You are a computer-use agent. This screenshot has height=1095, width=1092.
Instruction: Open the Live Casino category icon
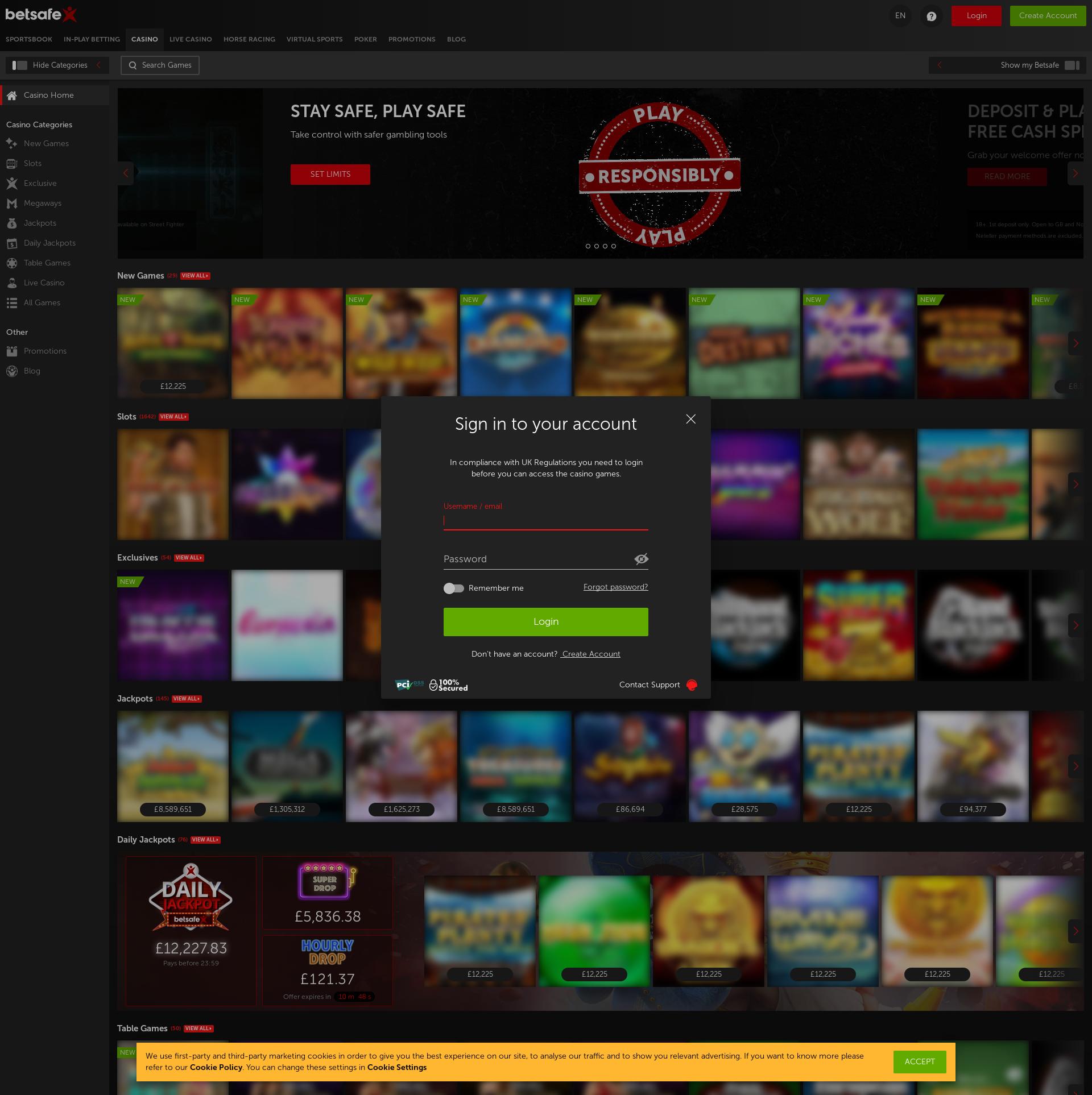tap(12, 283)
